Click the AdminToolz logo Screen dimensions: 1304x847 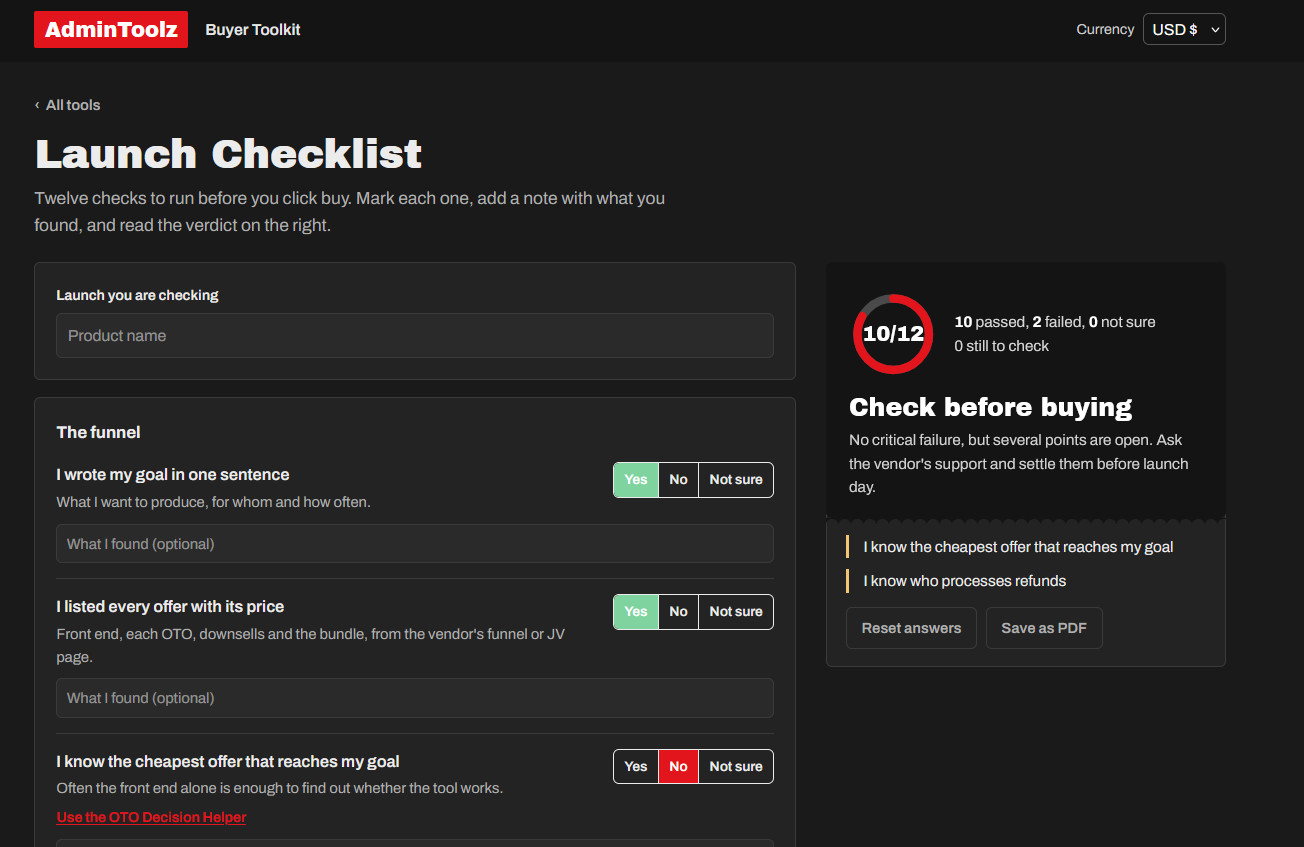(x=111, y=30)
